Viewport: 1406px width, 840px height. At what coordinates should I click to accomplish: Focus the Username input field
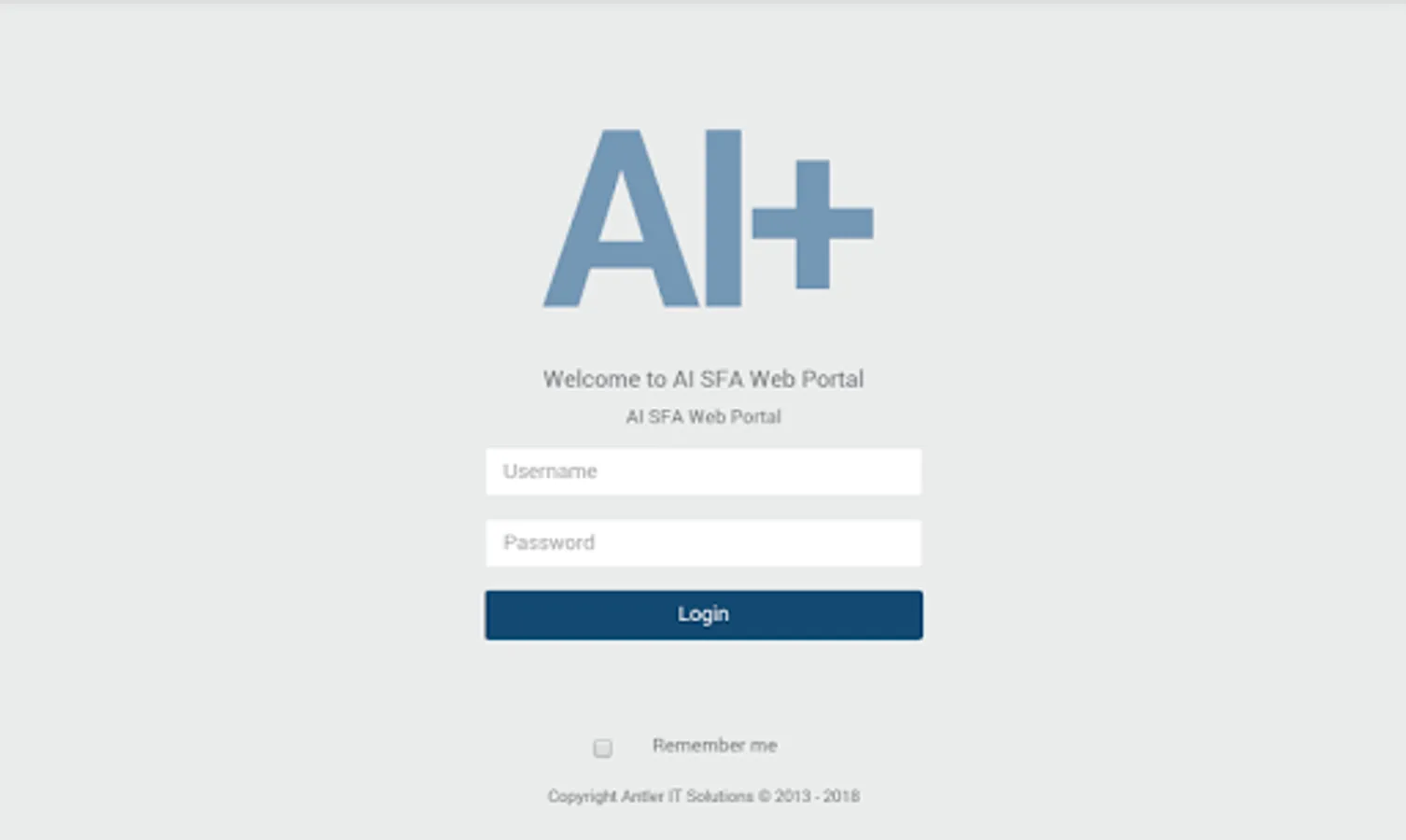(x=703, y=471)
